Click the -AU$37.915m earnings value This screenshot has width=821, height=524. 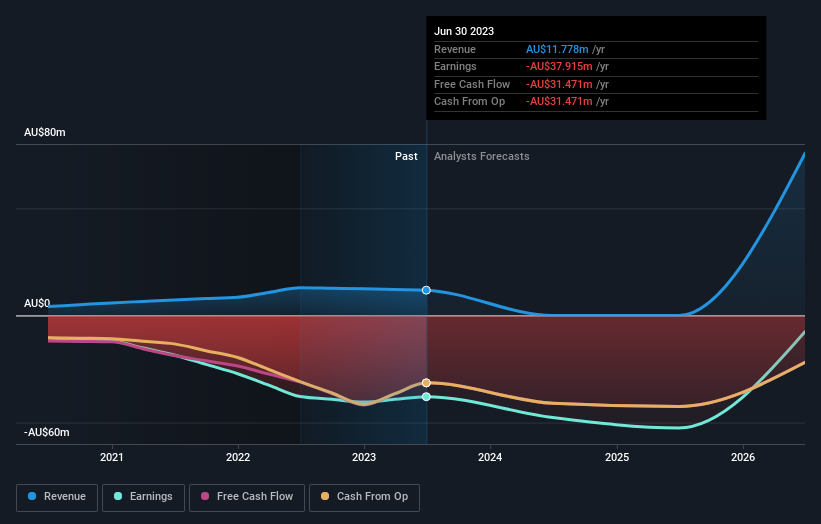pyautogui.click(x=559, y=66)
